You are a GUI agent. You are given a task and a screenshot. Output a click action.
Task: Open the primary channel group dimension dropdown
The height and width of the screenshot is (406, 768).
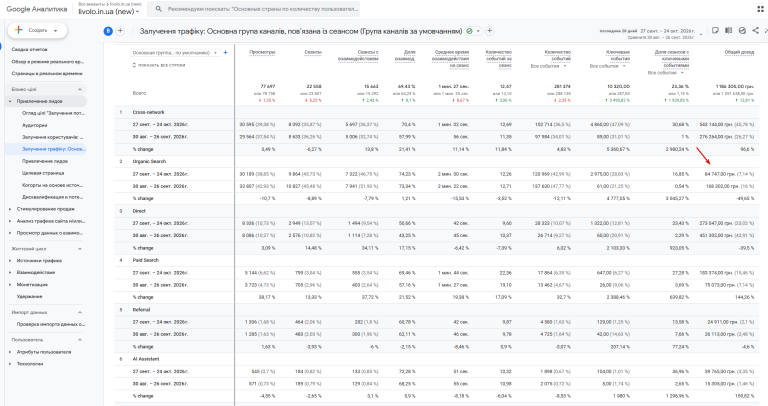coord(174,52)
